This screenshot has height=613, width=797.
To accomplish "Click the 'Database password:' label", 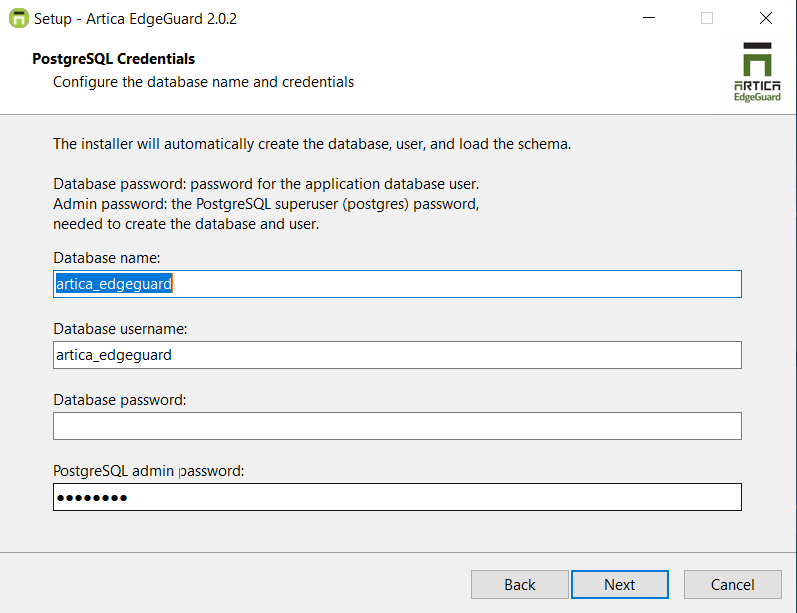I will coord(120,401).
